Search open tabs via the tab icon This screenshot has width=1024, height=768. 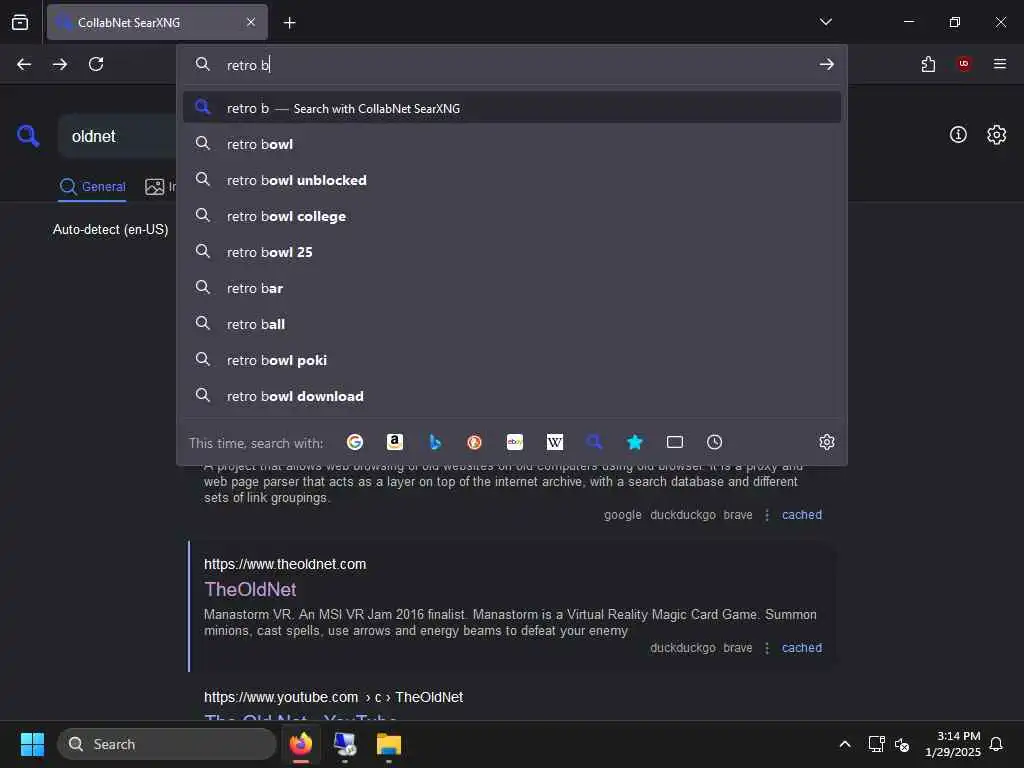(x=675, y=442)
